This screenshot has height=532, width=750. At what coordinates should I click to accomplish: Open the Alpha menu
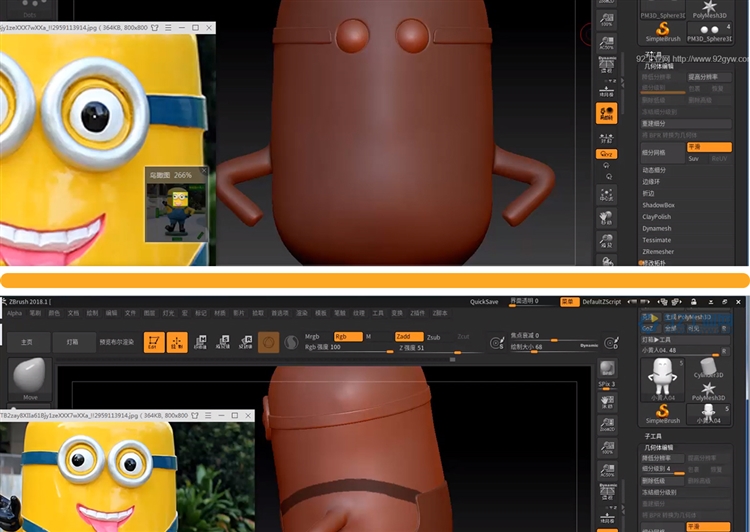point(14,313)
